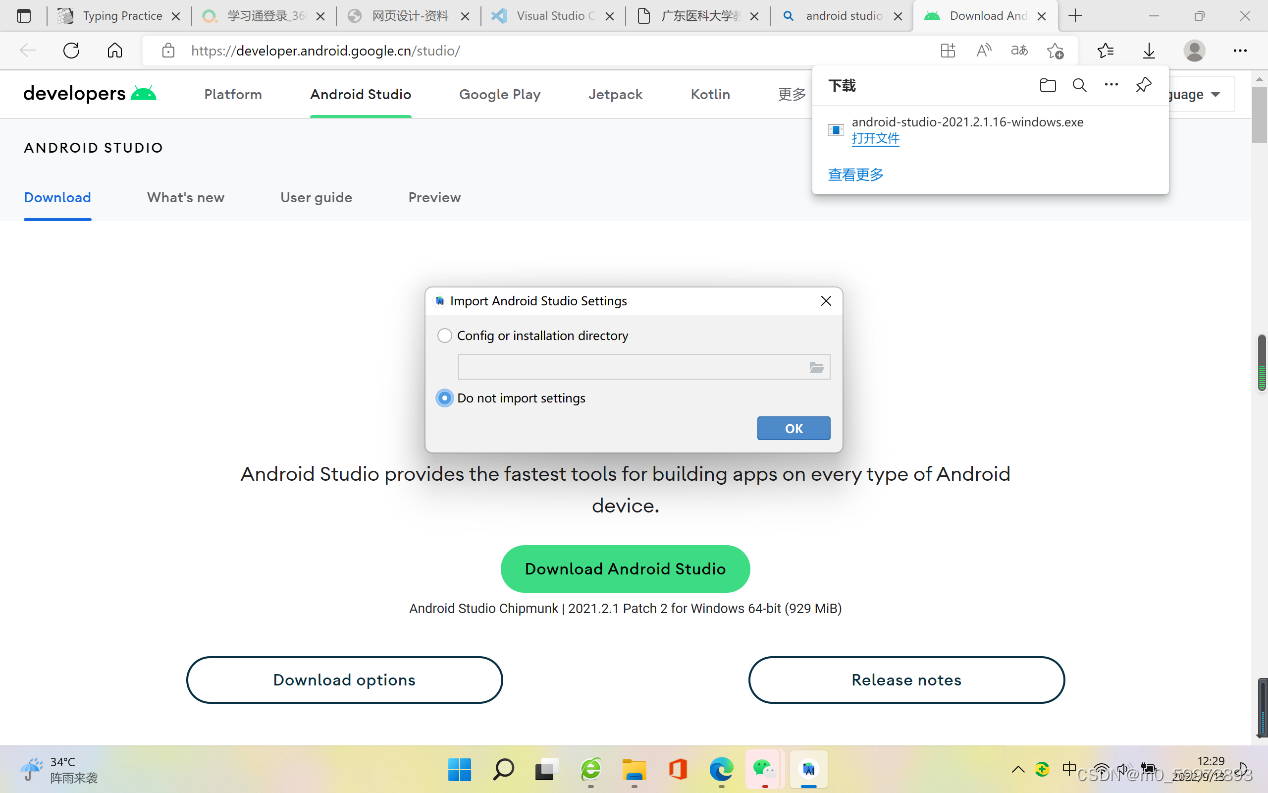Show hidden tray icons chevron

click(x=1018, y=769)
